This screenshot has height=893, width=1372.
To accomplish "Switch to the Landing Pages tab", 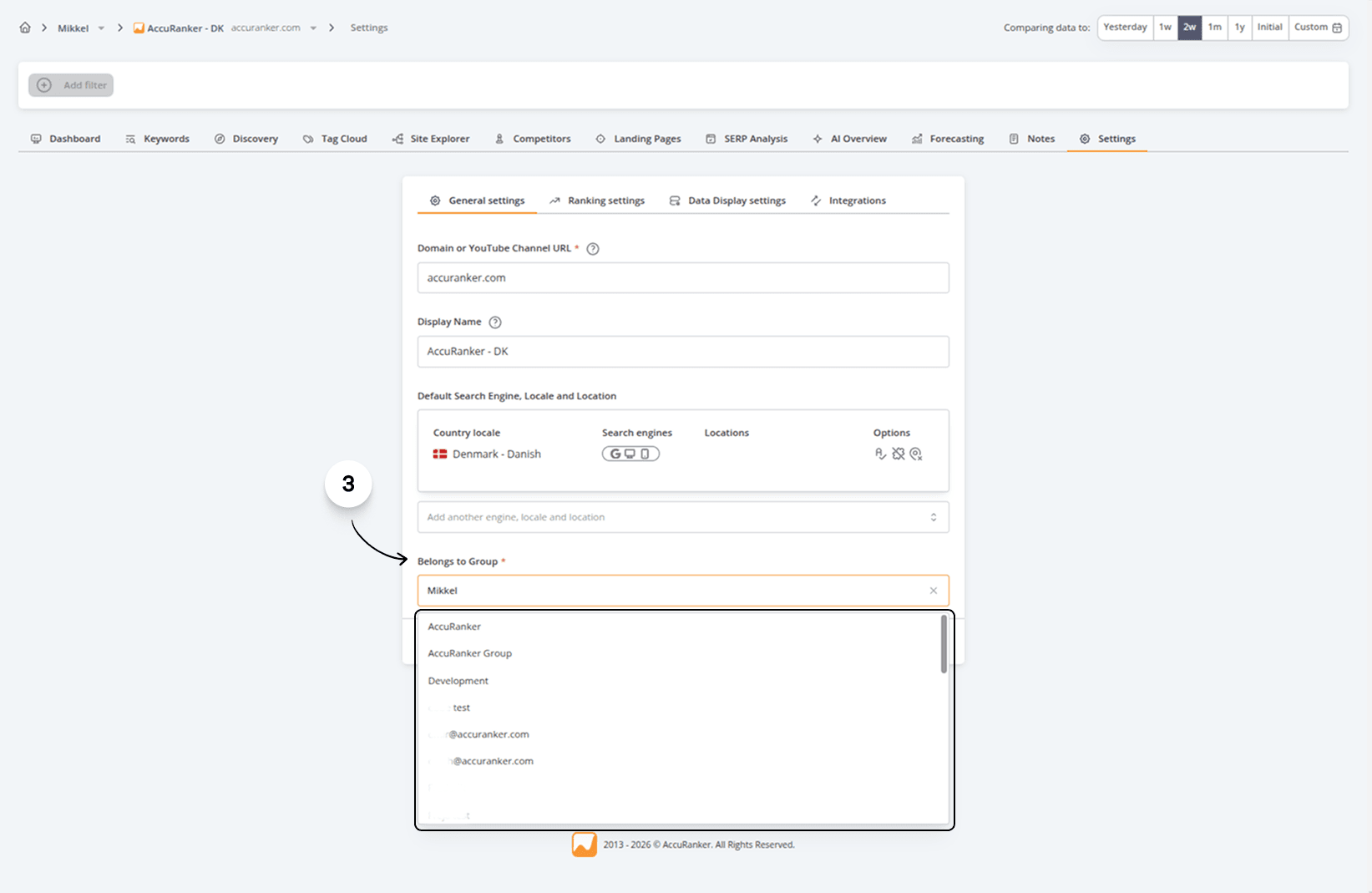I will tap(639, 139).
